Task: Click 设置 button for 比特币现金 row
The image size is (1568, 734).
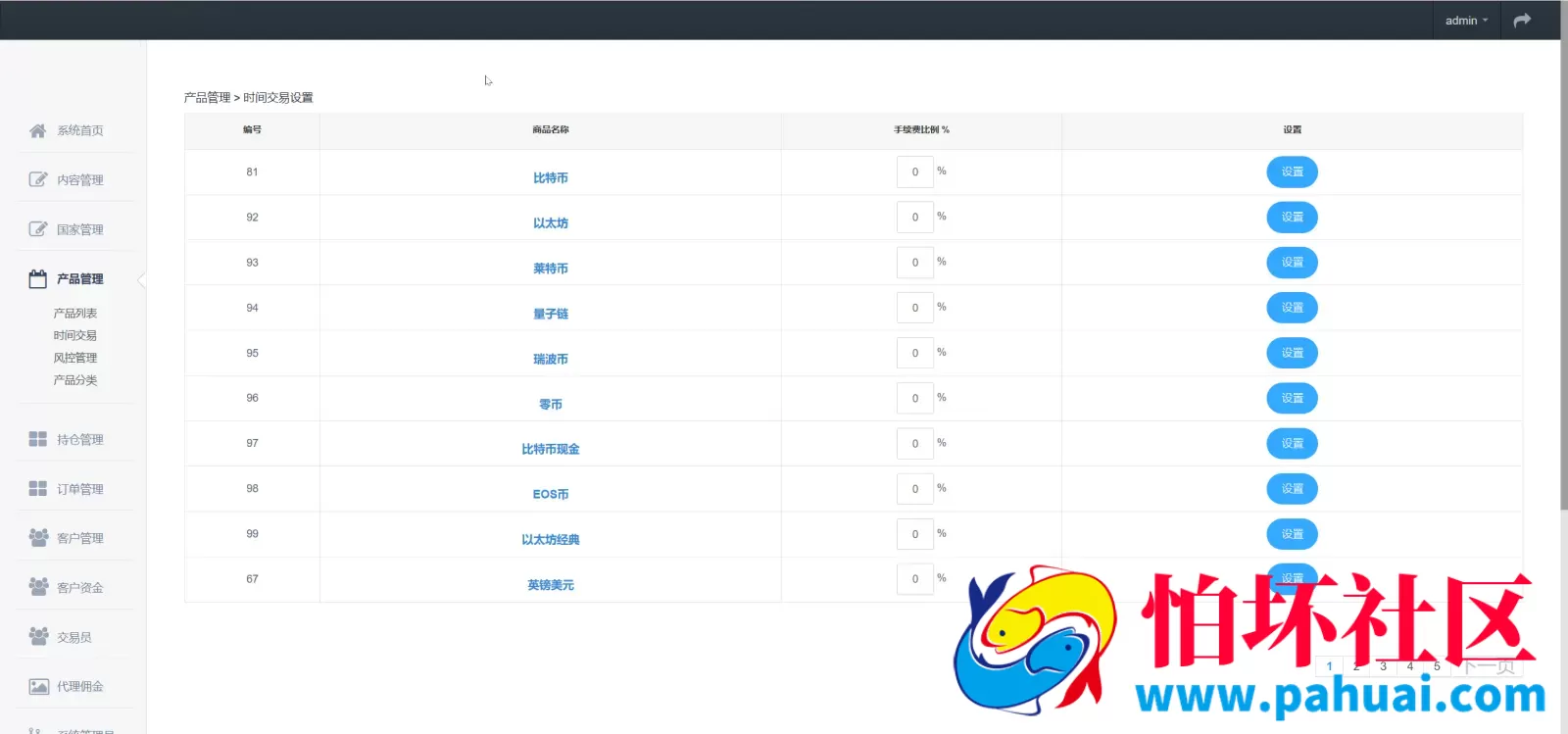Action: (x=1292, y=443)
